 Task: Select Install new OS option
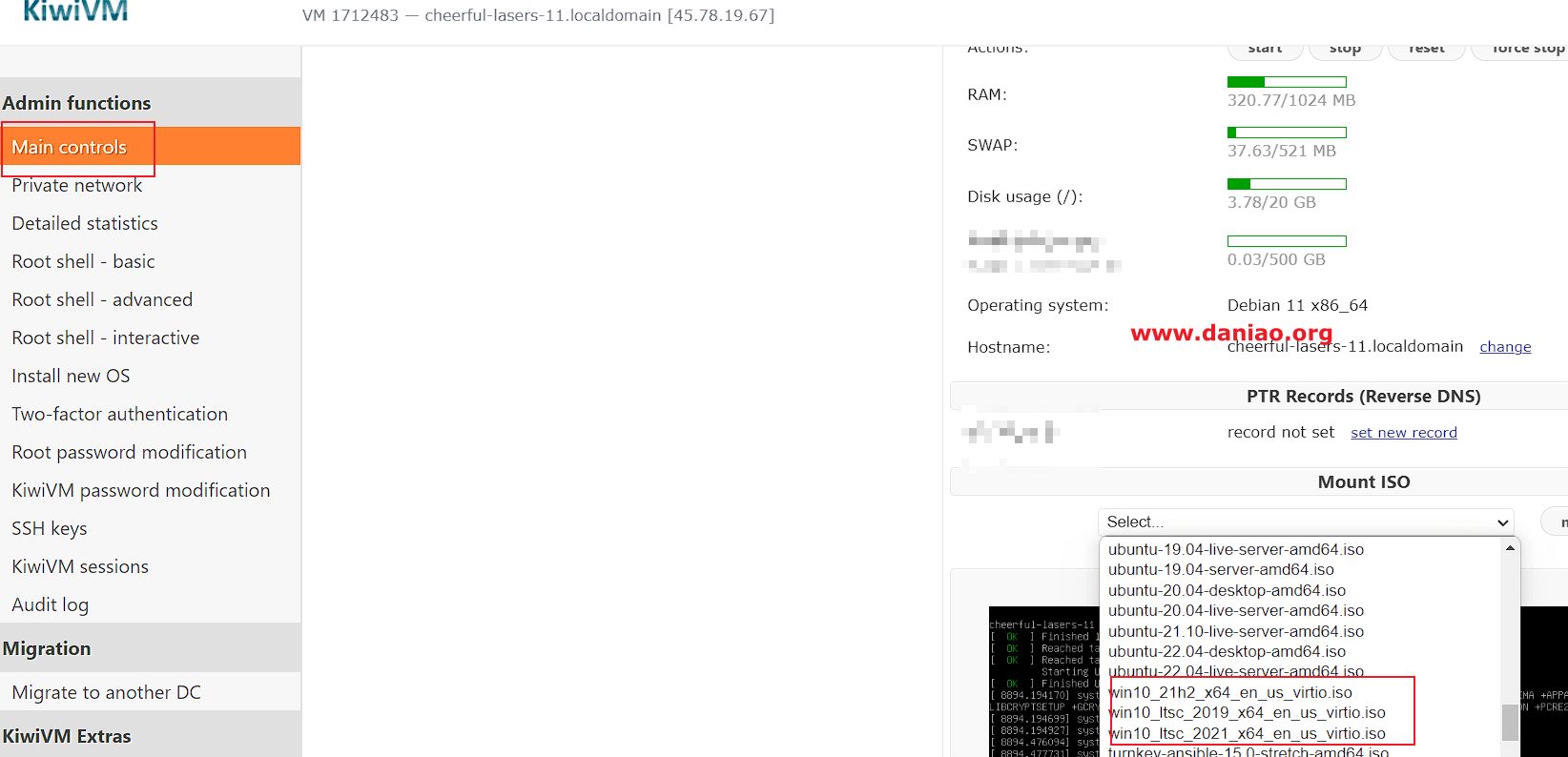(71, 376)
